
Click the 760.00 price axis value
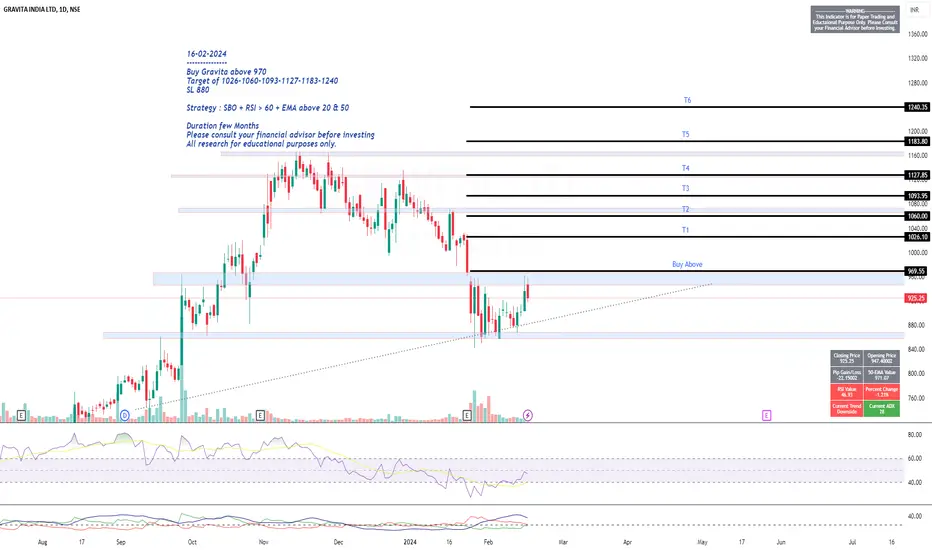918,398
